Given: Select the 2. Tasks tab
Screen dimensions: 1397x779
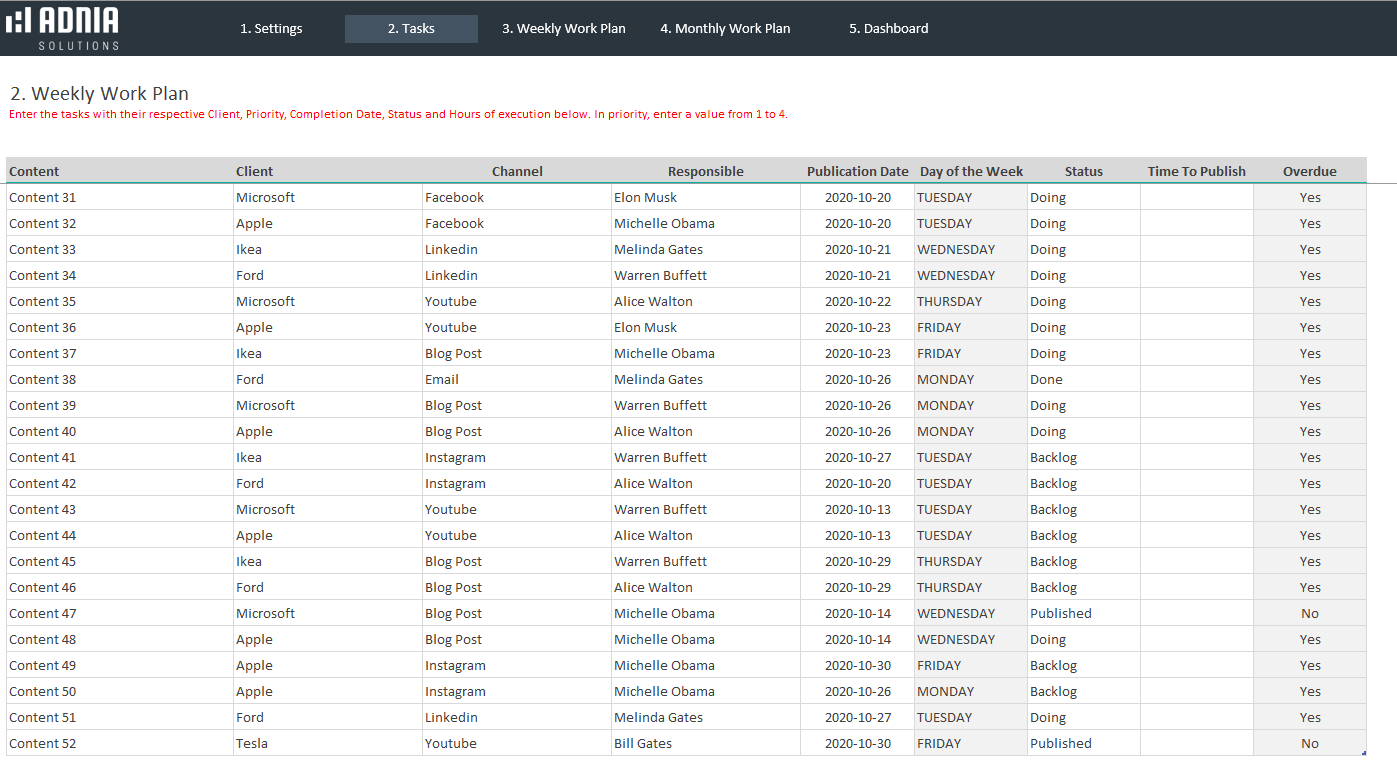Looking at the screenshot, I should point(411,29).
